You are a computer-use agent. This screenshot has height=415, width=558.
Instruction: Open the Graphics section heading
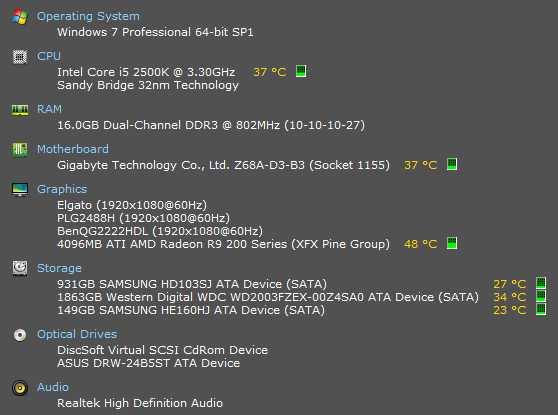[62, 189]
